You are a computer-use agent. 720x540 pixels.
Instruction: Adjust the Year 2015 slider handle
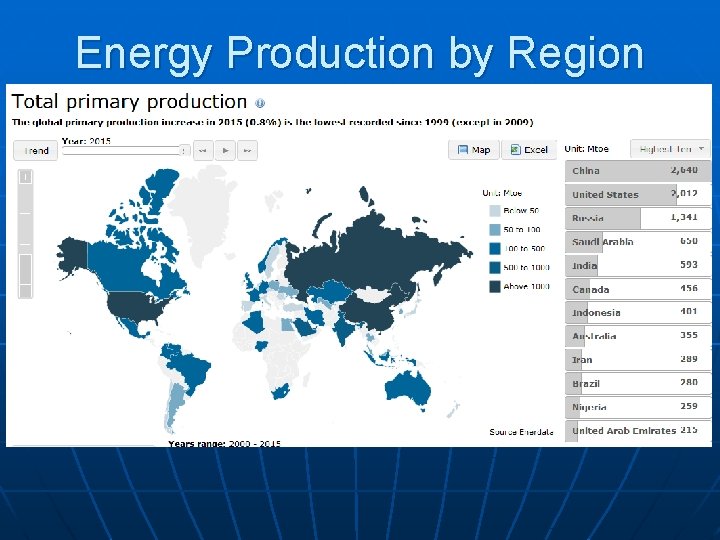[x=184, y=150]
